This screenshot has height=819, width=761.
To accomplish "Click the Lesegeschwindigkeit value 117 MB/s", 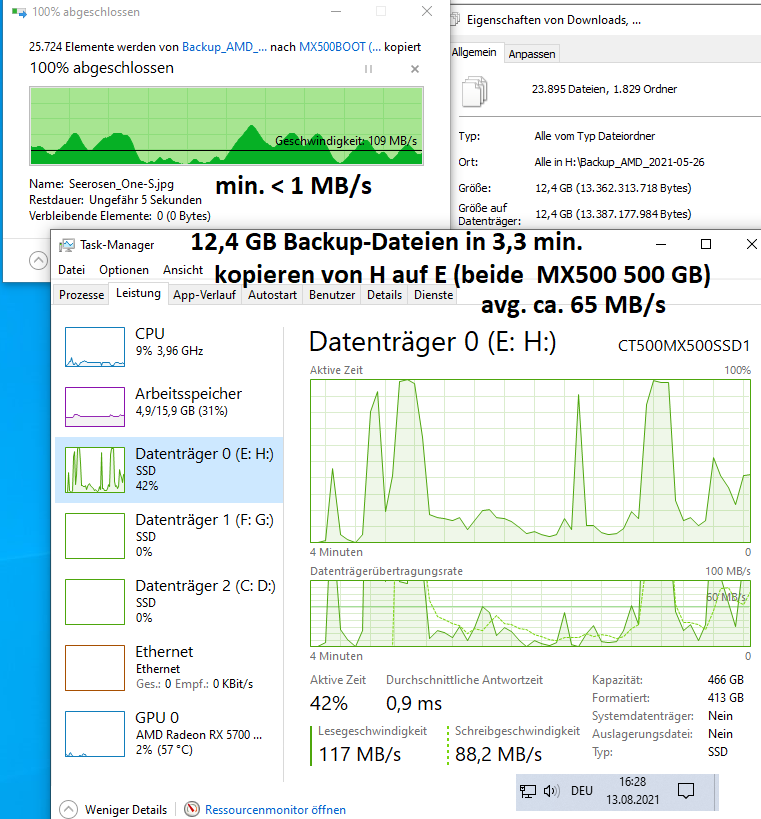I will coord(360,754).
